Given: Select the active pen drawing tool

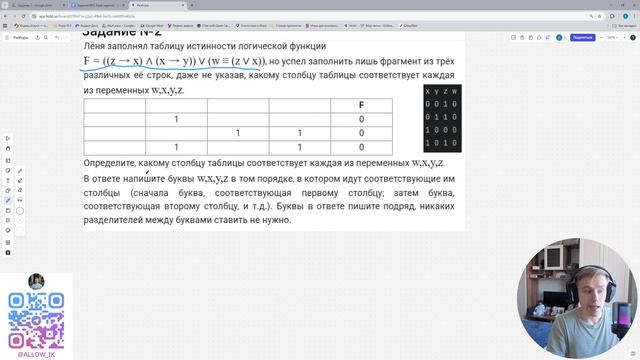Looking at the screenshot, I should [8, 200].
